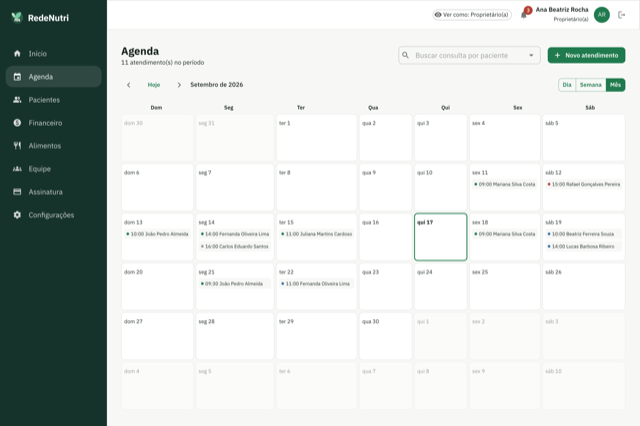Click the Equipe team icon
Screen dimensions: 640x426
pyautogui.click(x=17, y=169)
